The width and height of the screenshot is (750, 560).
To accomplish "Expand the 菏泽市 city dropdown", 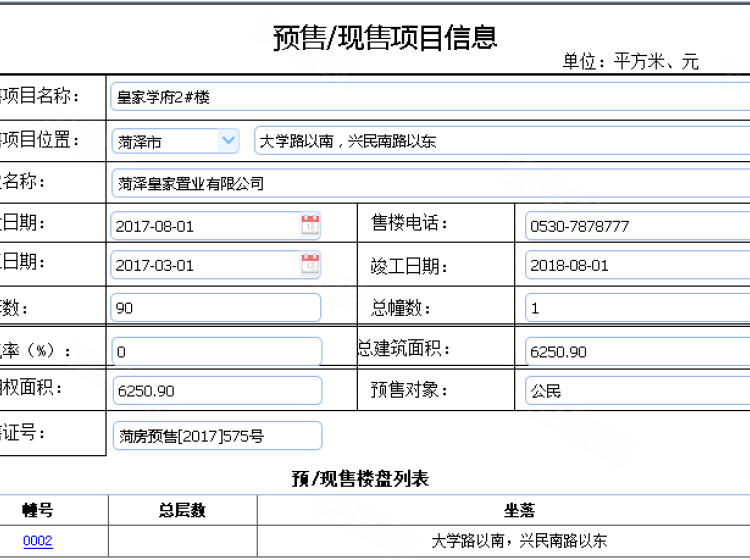I will point(228,141).
